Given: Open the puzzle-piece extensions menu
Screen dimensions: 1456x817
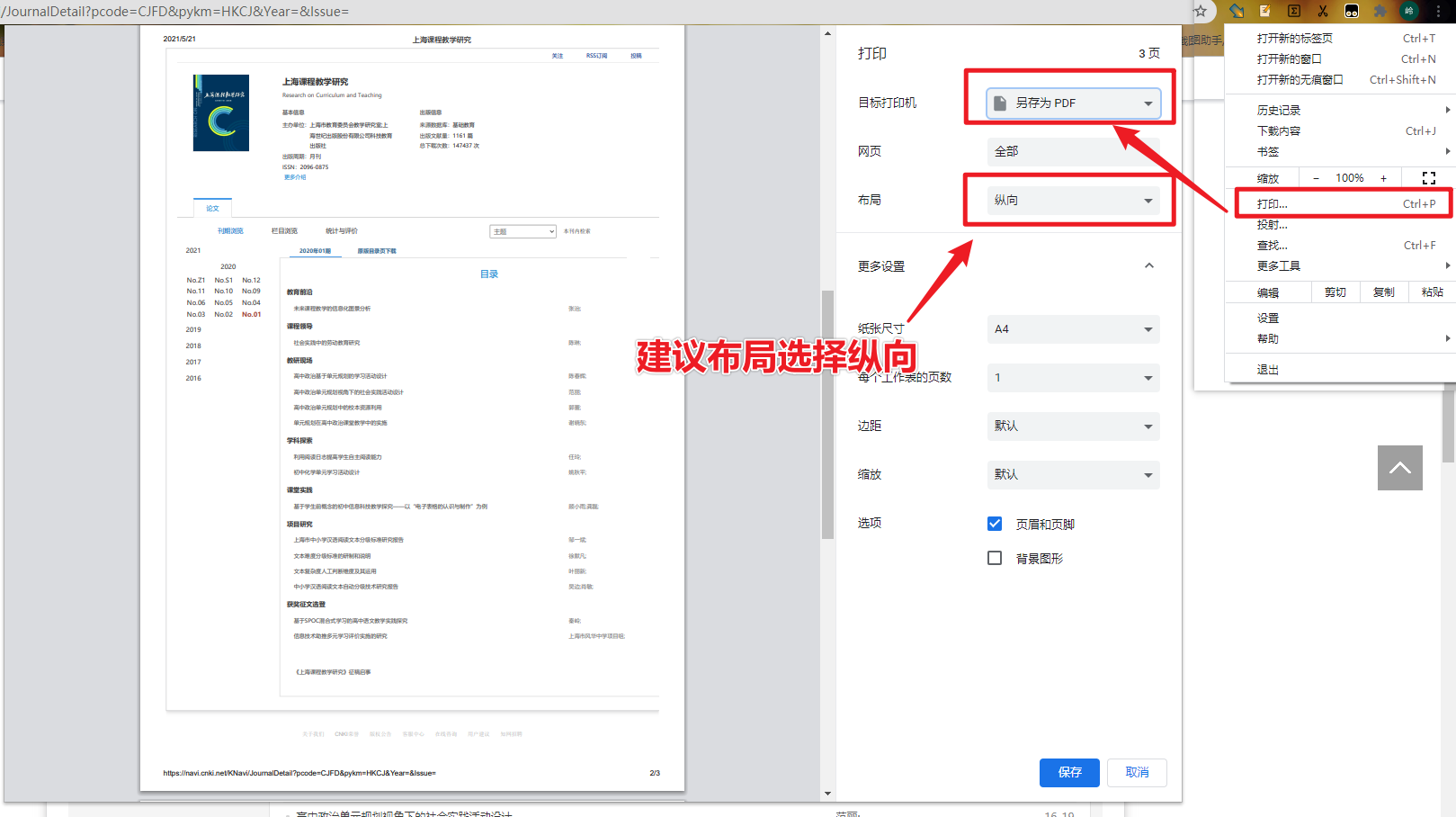Looking at the screenshot, I should 1380,11.
